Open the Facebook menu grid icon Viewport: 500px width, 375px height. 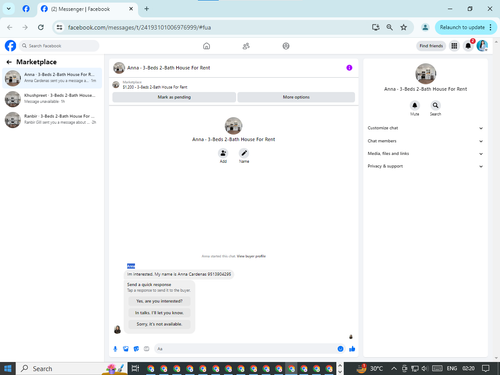(454, 46)
